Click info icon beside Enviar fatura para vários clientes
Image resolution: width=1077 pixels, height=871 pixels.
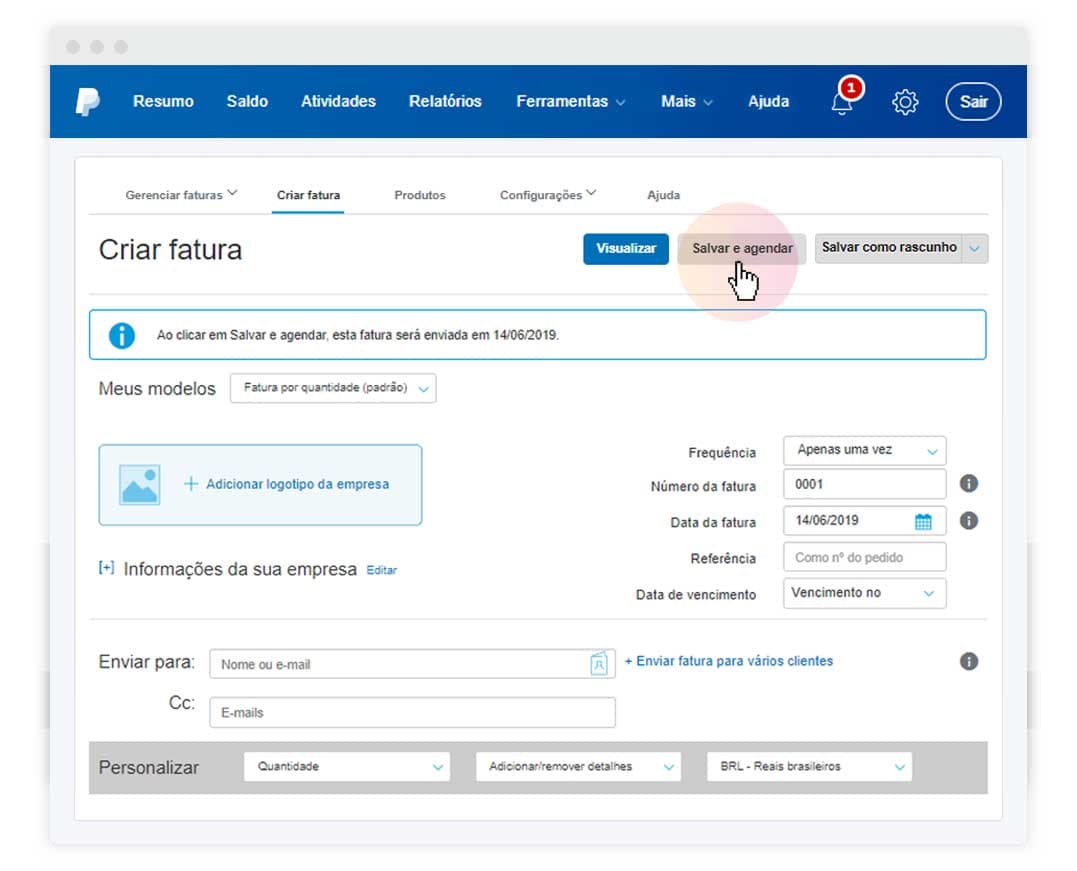point(968,661)
